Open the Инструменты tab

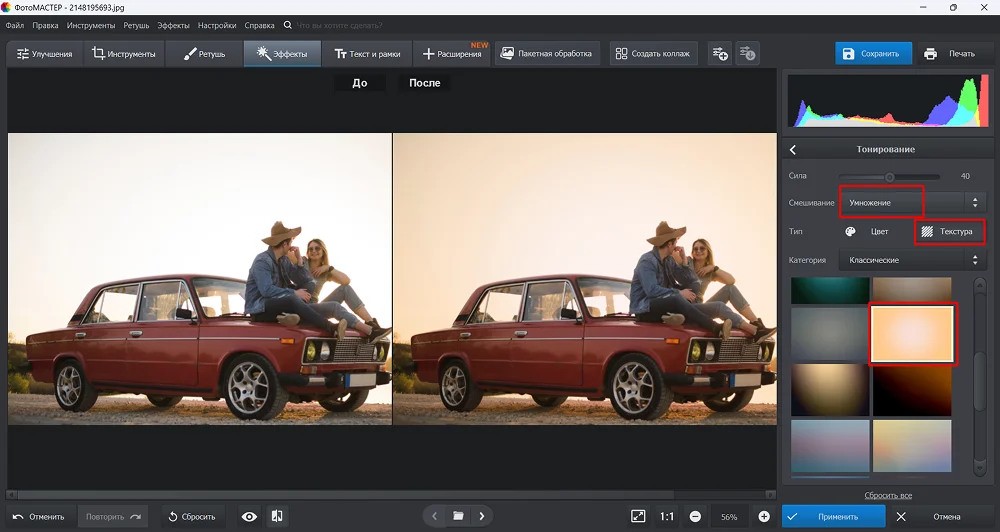[124, 54]
